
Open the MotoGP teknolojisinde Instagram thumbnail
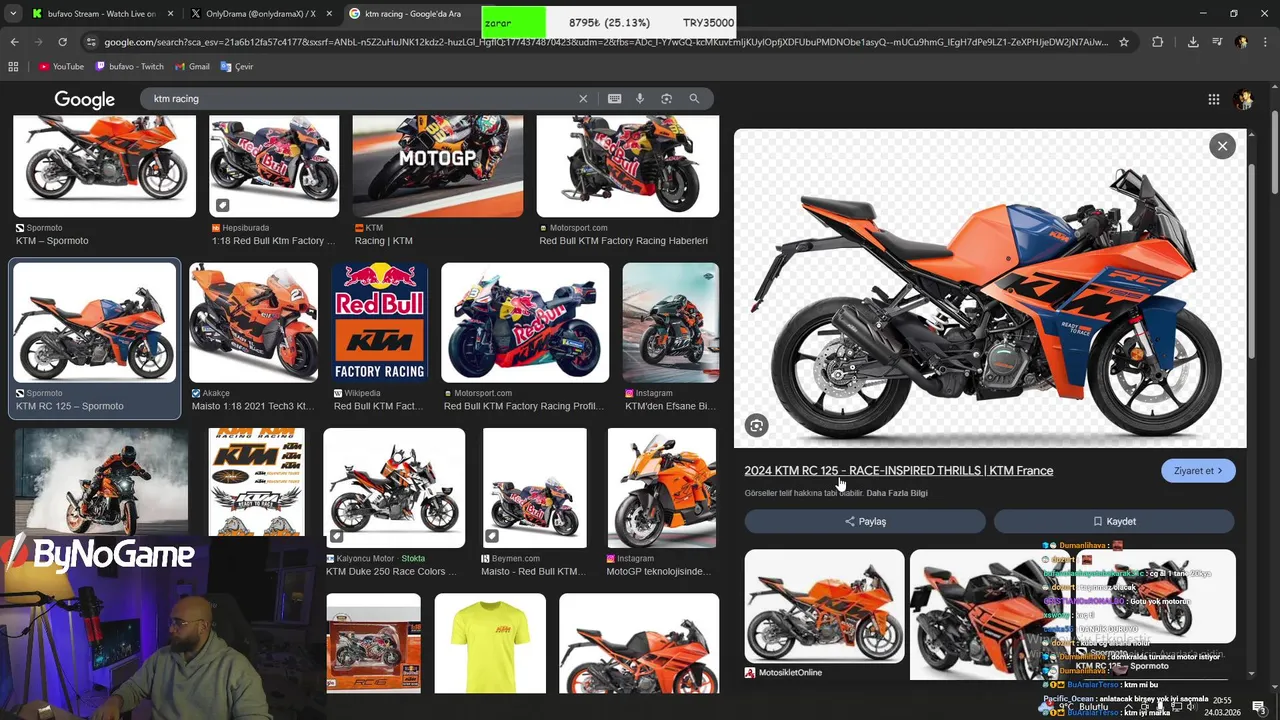pyautogui.click(x=661, y=488)
